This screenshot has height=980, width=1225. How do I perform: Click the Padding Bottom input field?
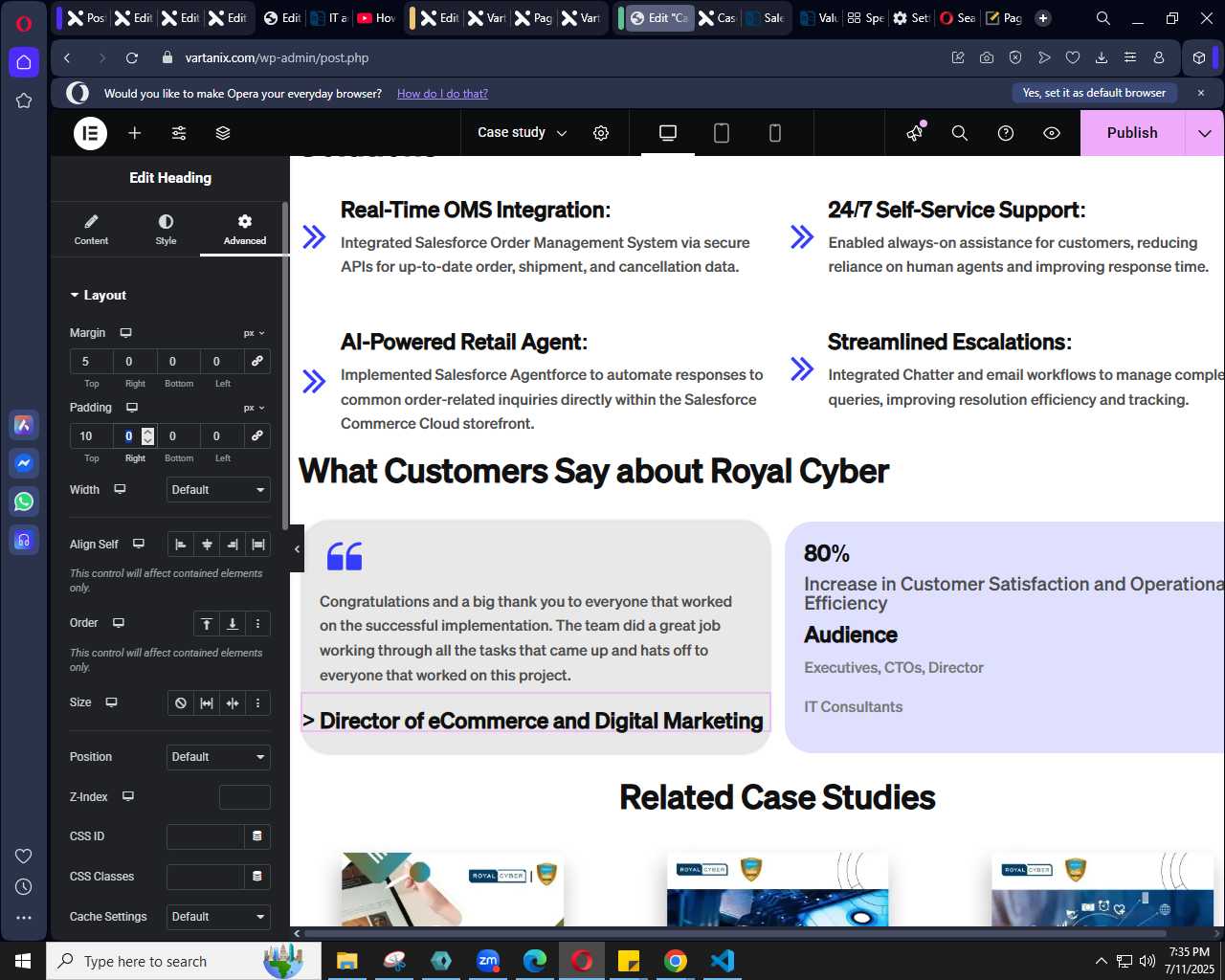[178, 435]
